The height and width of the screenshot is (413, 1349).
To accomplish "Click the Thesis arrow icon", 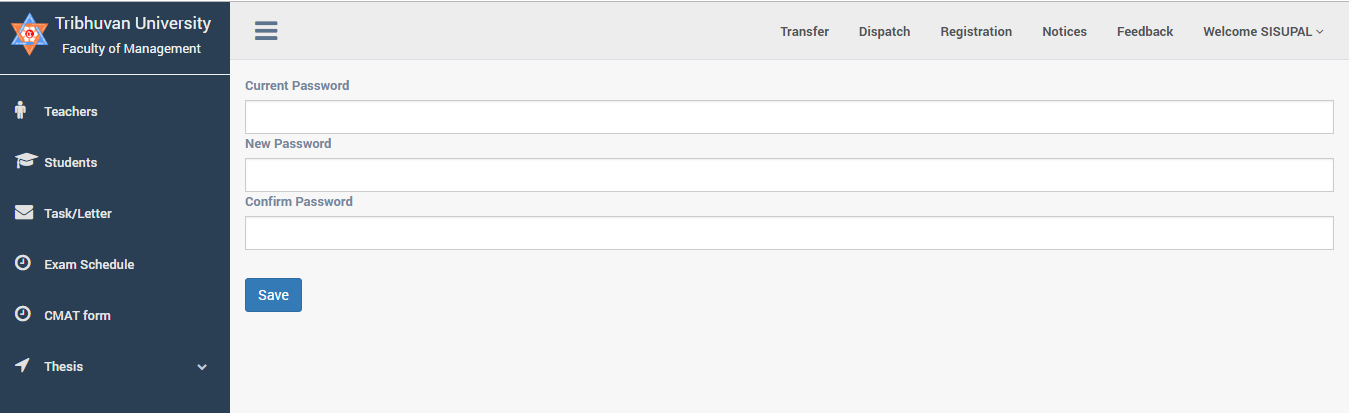I will coord(23,366).
